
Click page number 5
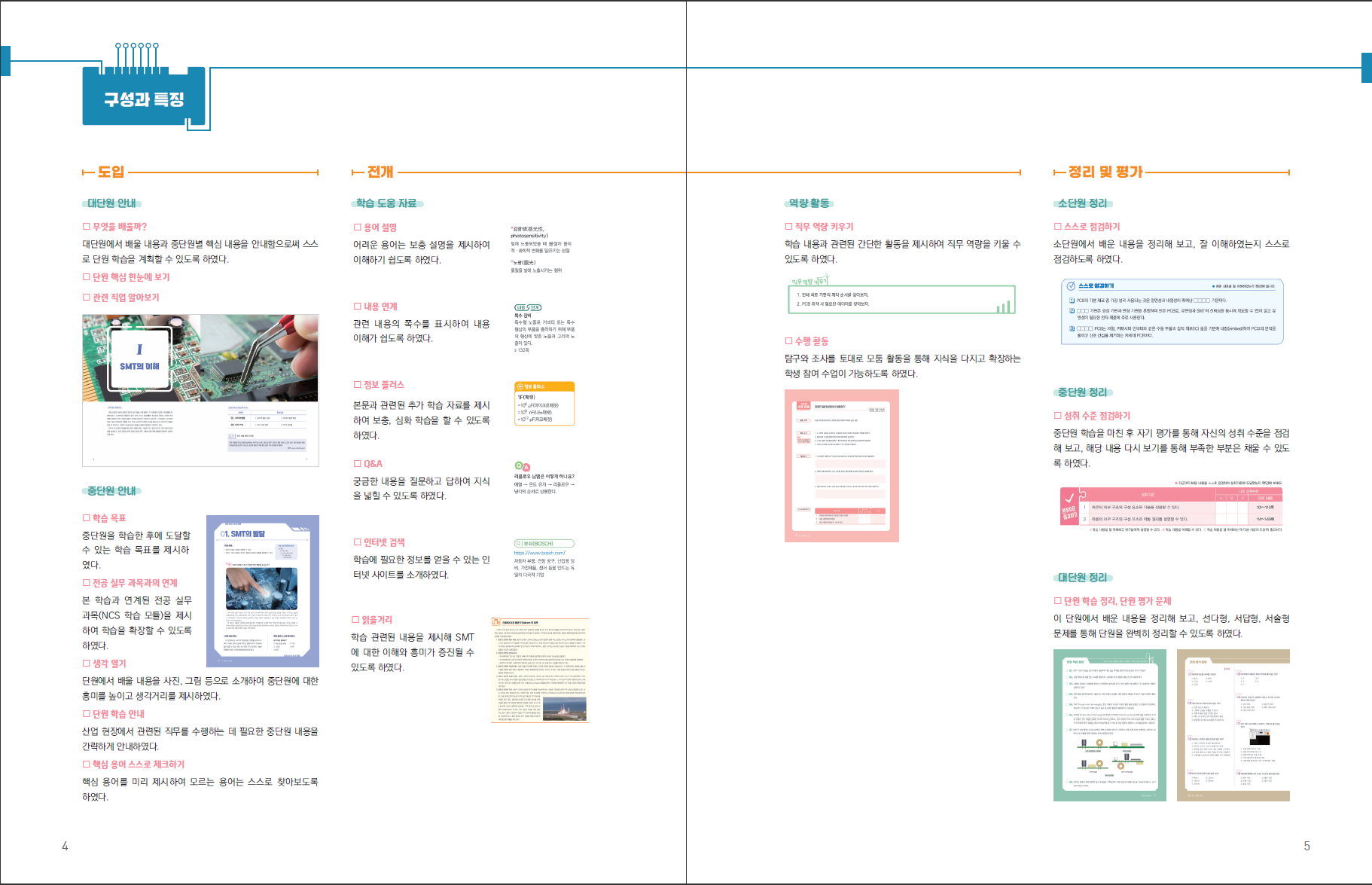pos(1307,846)
